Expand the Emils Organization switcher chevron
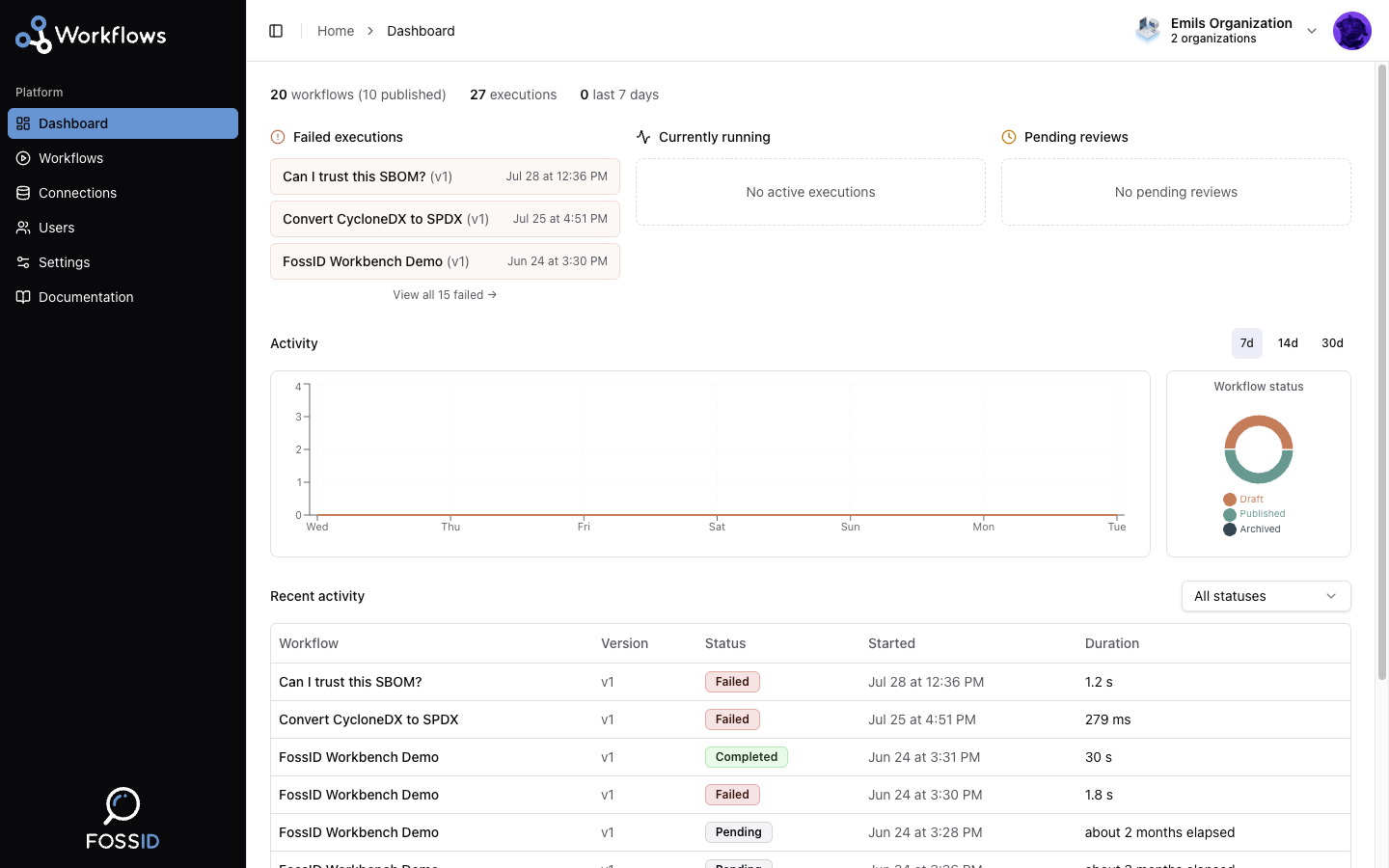The width and height of the screenshot is (1389, 868). pos(1312,31)
